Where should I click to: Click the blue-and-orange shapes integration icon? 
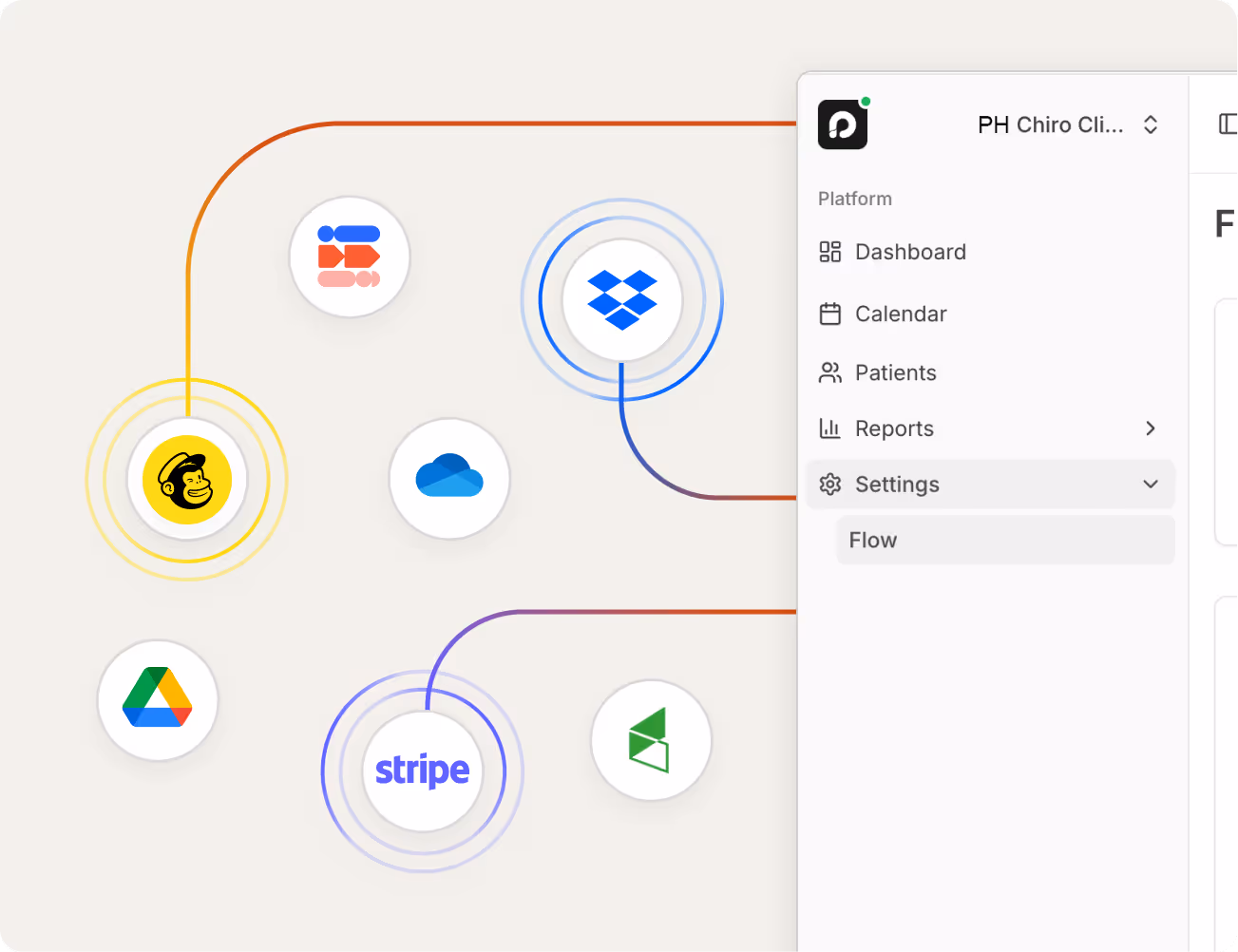pos(350,257)
